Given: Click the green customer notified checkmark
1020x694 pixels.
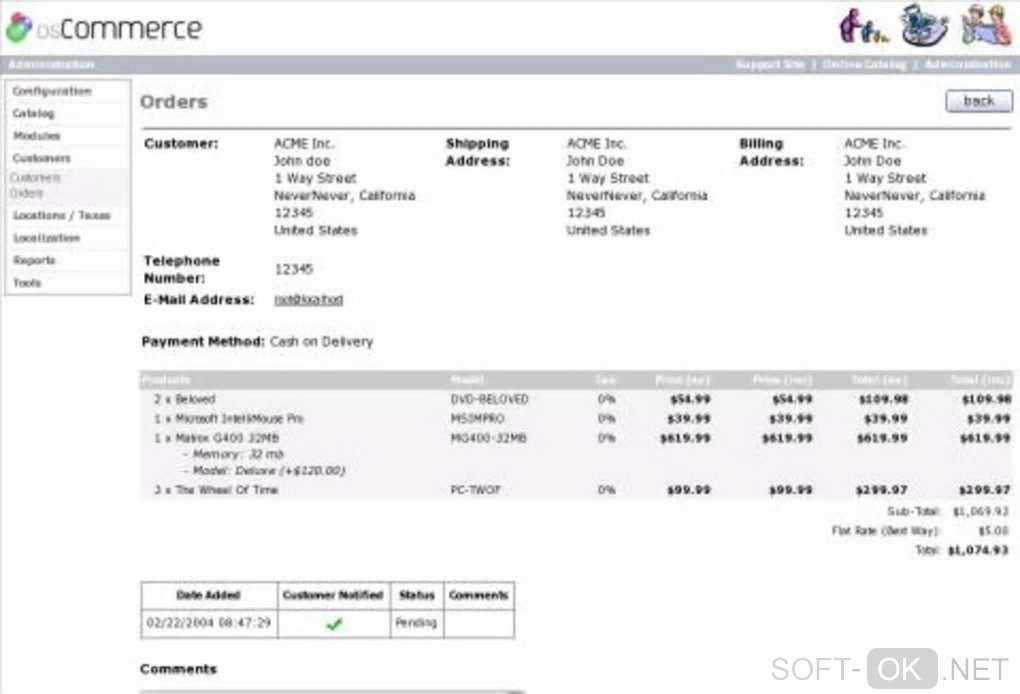Looking at the screenshot, I should point(334,624).
